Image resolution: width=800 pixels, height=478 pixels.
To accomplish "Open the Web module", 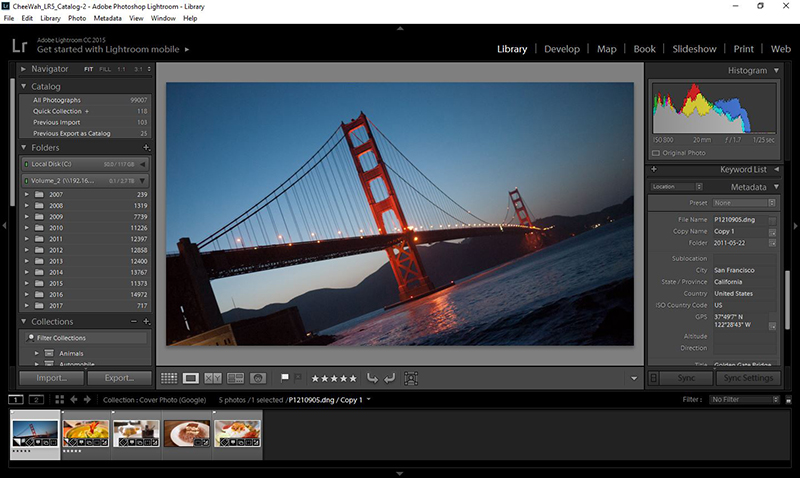I will click(x=781, y=49).
